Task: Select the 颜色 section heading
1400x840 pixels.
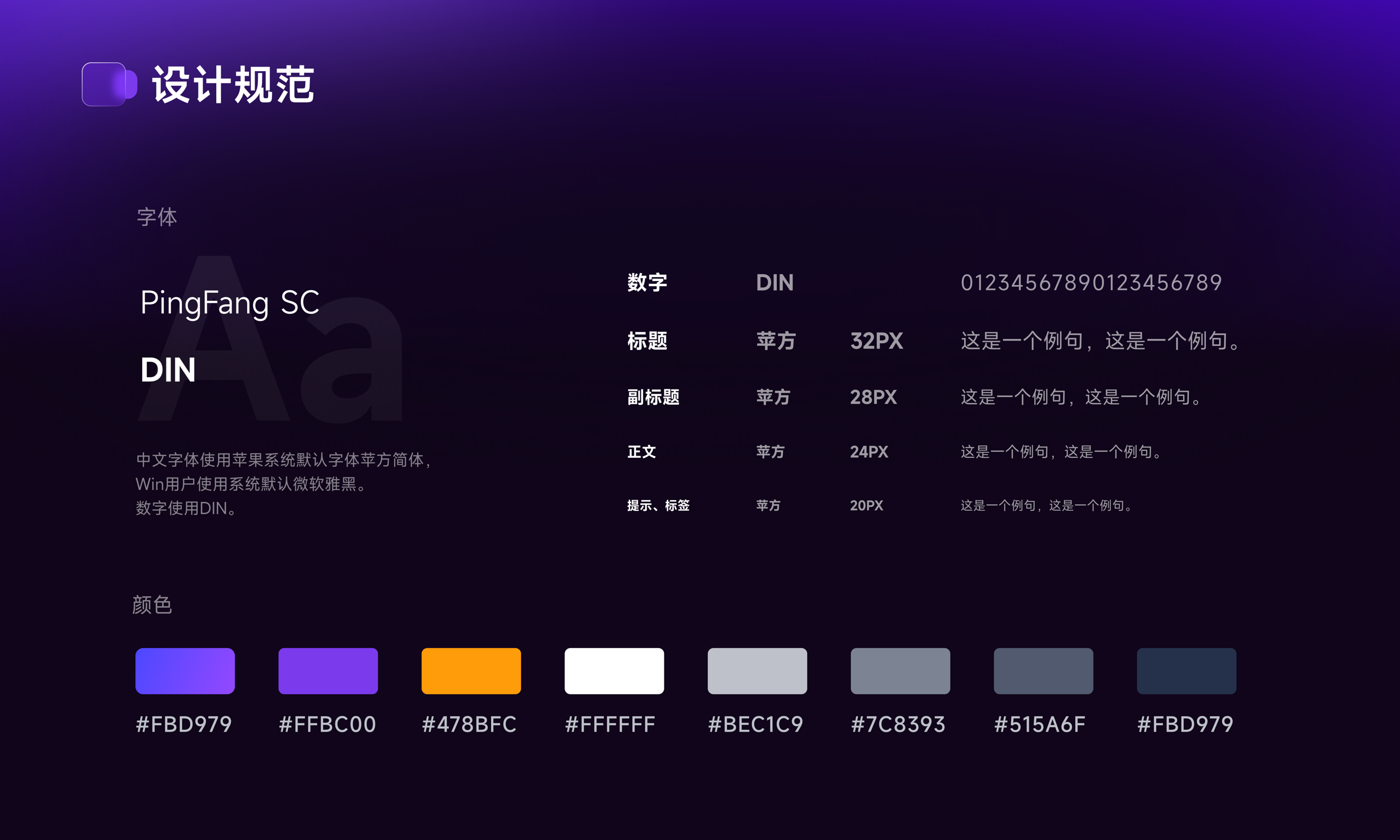Action: [x=152, y=605]
